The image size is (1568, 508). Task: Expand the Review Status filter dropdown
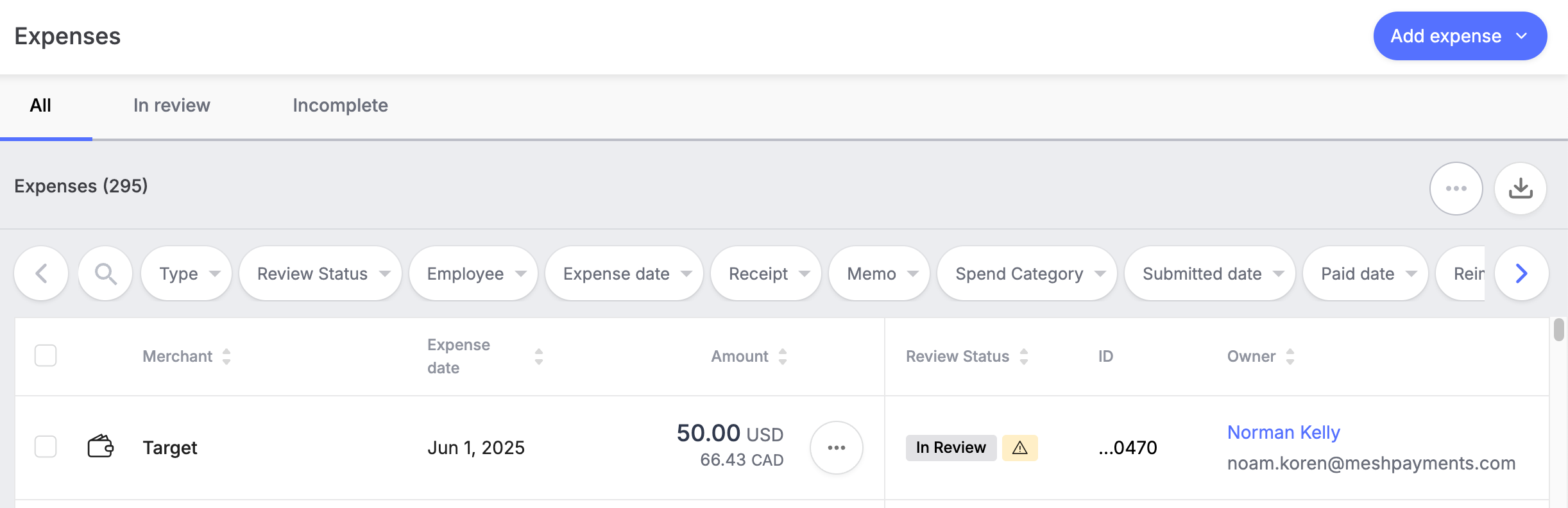[x=320, y=274]
